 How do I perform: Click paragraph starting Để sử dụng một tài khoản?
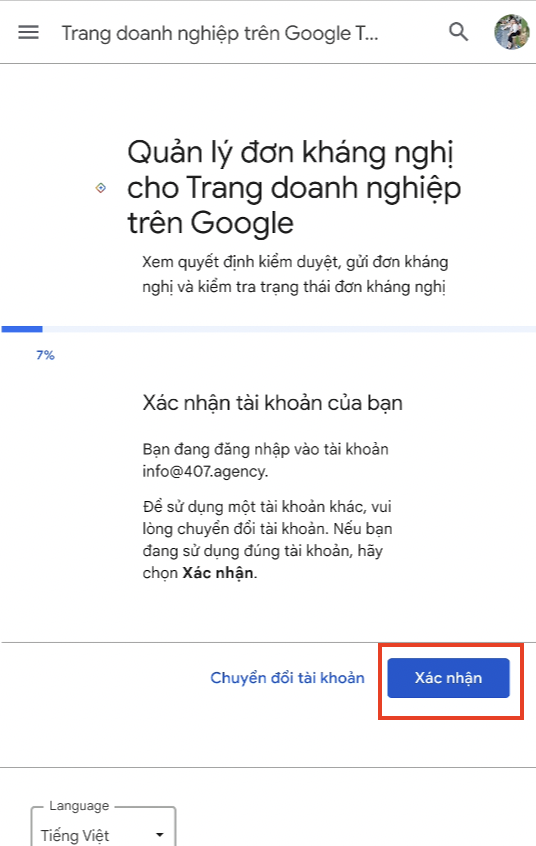pyautogui.click(x=267, y=540)
